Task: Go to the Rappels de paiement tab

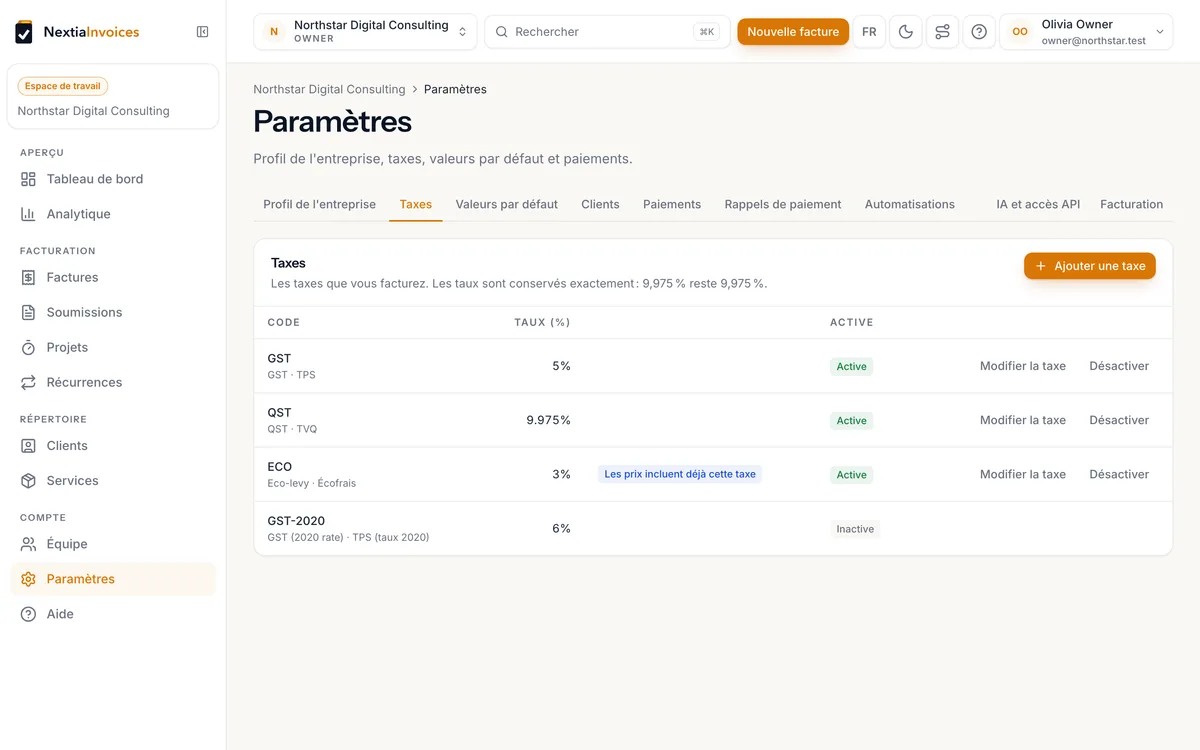Action: click(x=783, y=204)
